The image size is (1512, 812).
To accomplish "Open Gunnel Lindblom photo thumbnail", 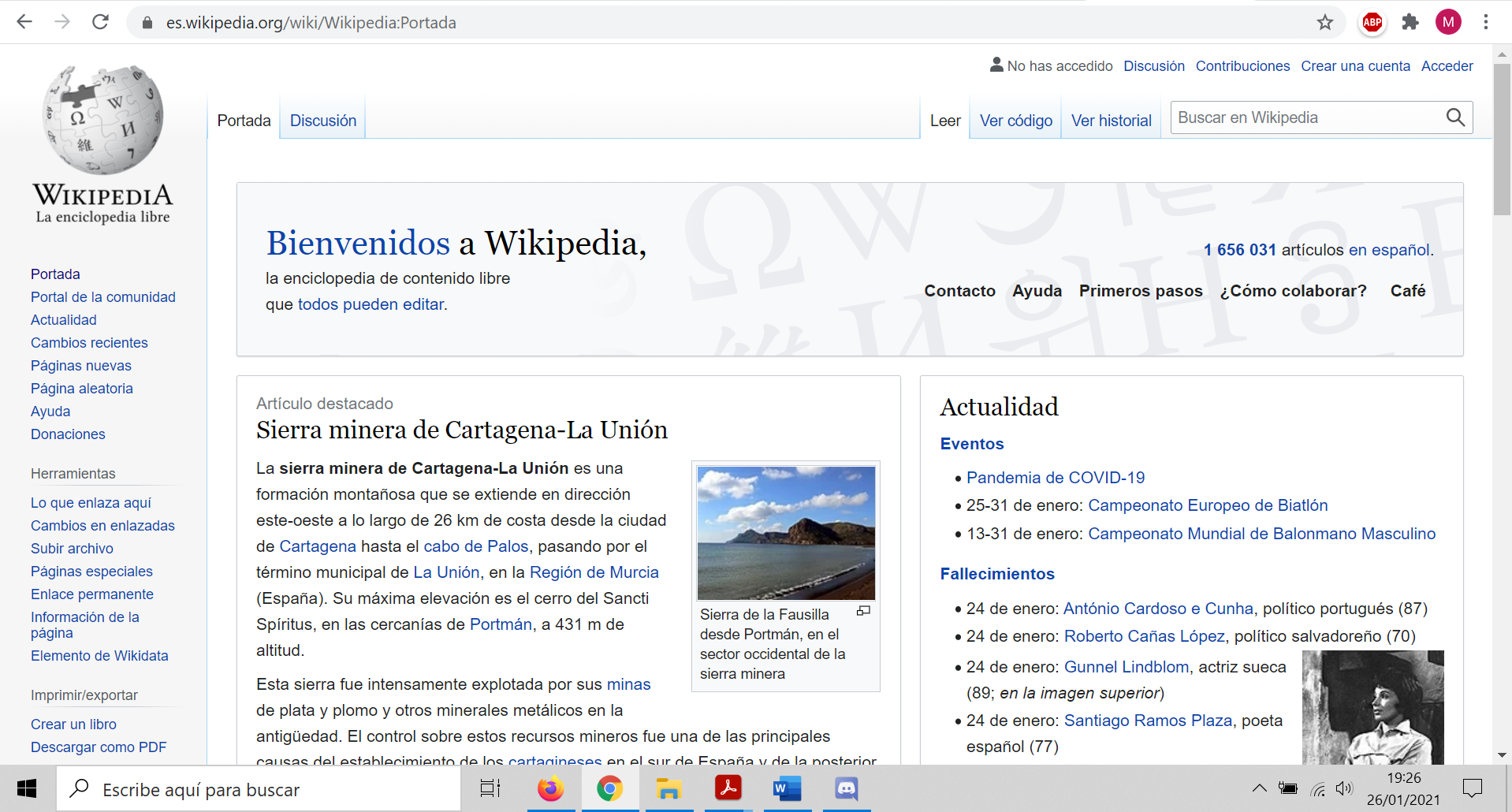I will 1372,707.
